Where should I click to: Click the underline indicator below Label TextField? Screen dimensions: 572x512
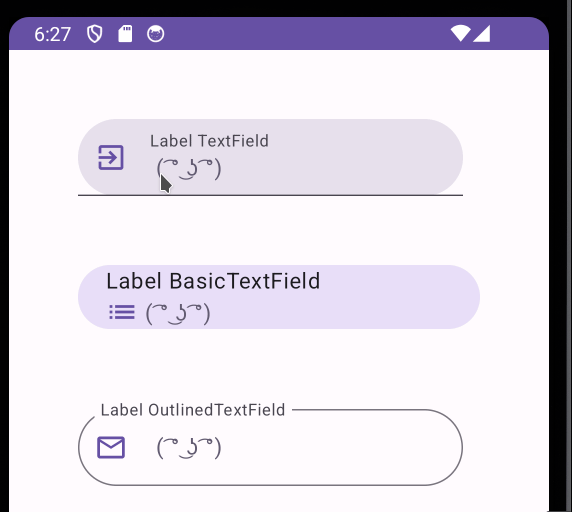[x=270, y=195]
